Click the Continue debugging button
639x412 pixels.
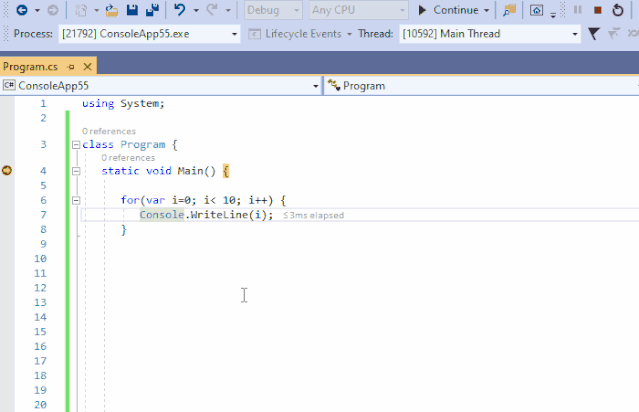[448, 10]
